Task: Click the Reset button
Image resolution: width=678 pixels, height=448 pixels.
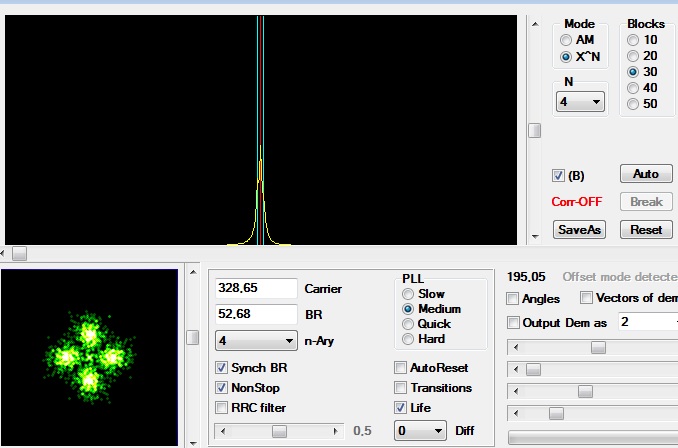Action: point(646,230)
